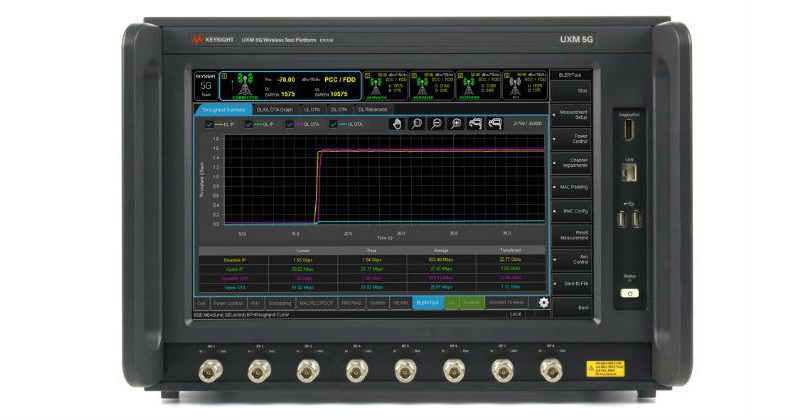Open the MAC/RLC/PDCP function tab
This screenshot has height=420, width=800.
[316, 303]
